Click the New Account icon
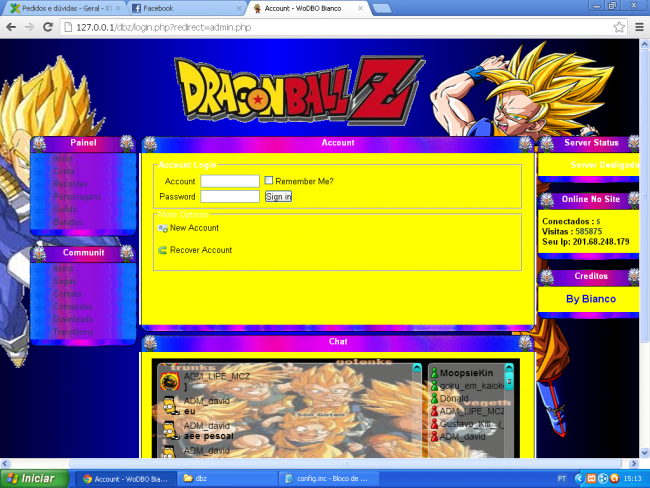This screenshot has height=488, width=650. click(x=162, y=229)
